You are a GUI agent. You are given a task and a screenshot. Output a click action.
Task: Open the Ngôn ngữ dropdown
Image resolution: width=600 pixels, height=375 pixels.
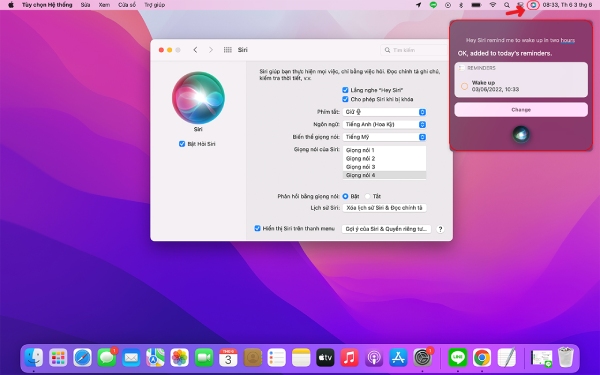(x=384, y=124)
